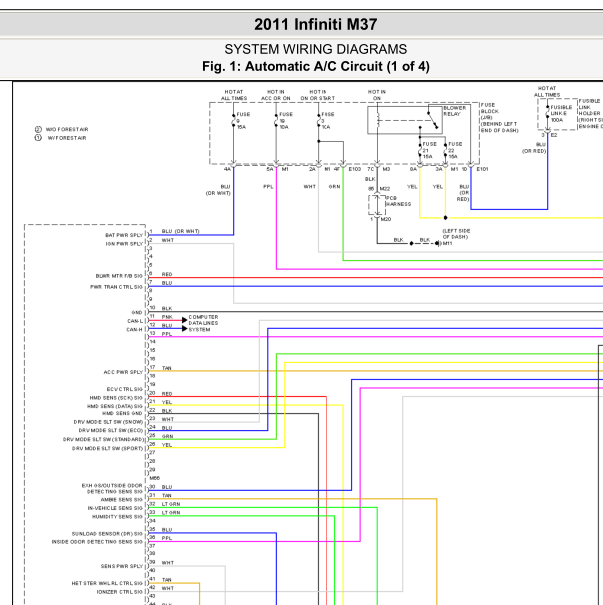Screen dimensions: 603x605
Task: Click the E2 connector label
Action: click(x=554, y=135)
